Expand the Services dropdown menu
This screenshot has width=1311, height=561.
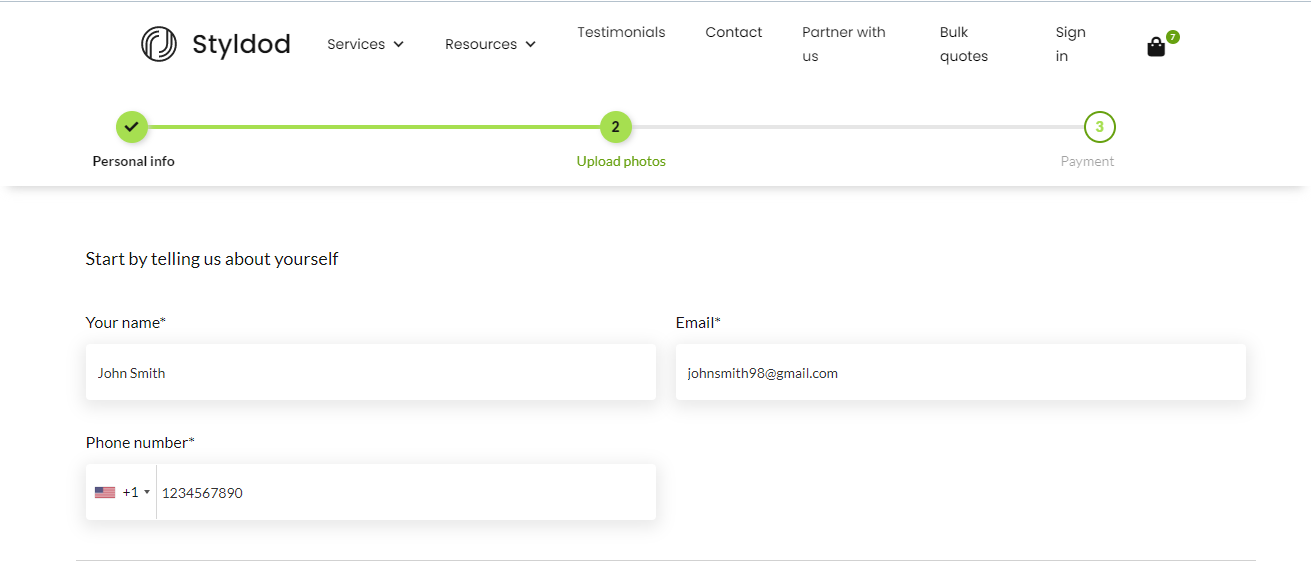pyautogui.click(x=365, y=44)
